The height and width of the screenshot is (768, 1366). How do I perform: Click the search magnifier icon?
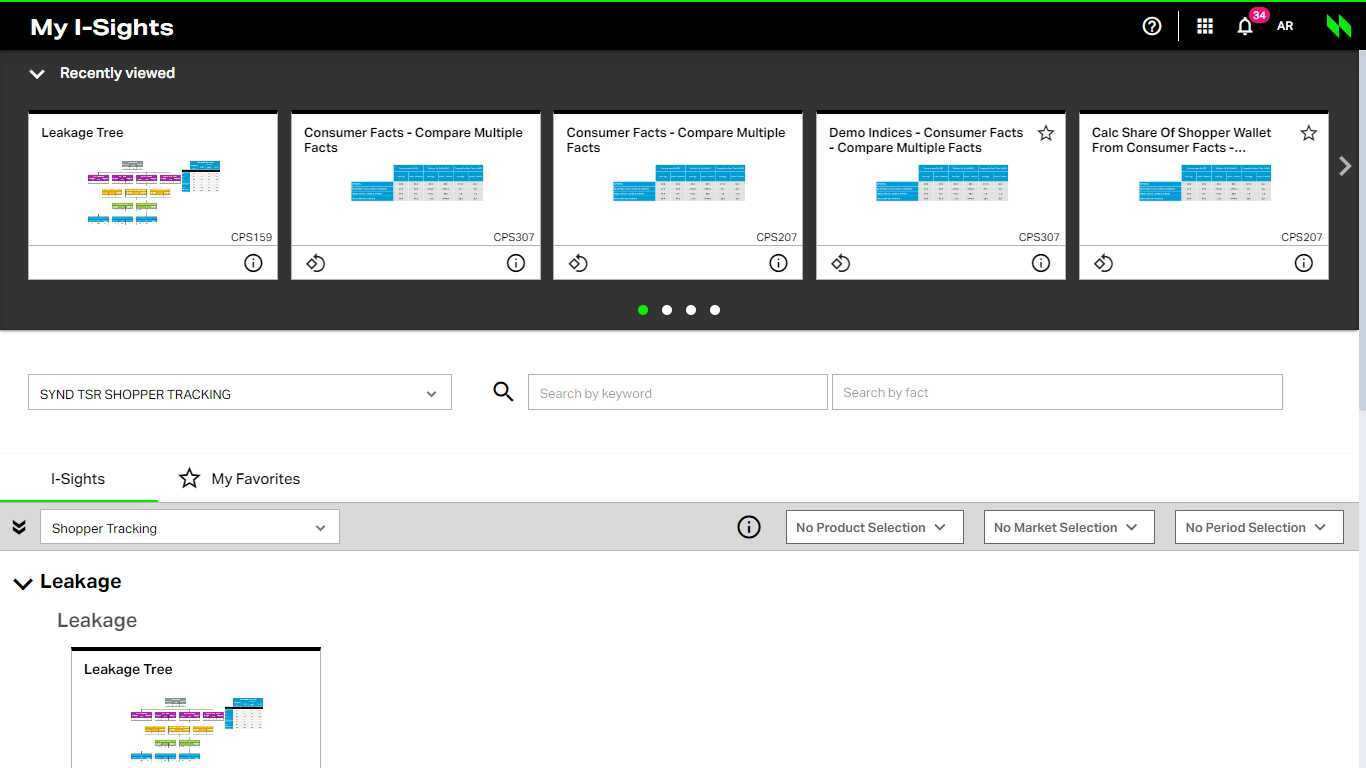pyautogui.click(x=503, y=392)
